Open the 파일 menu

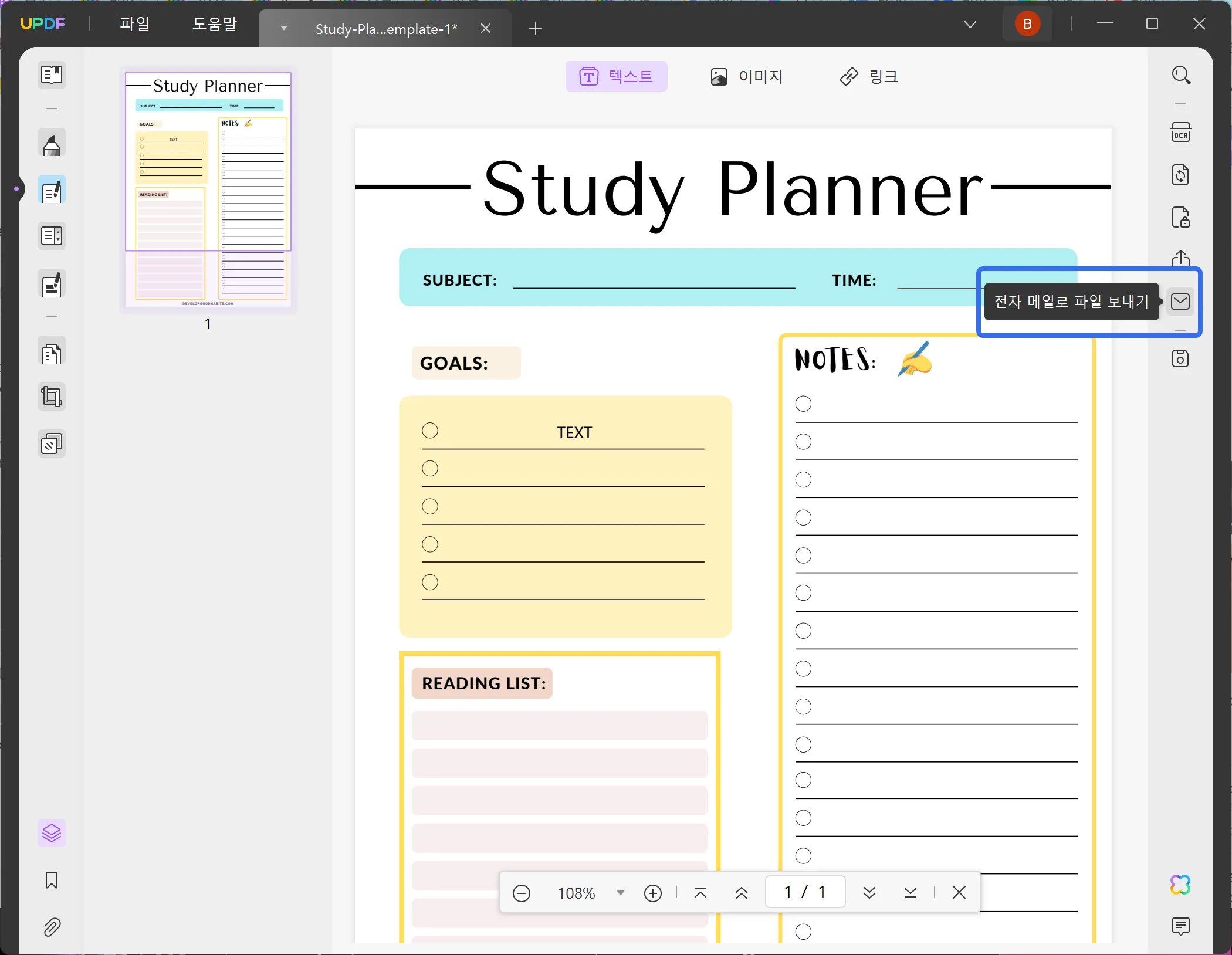[135, 23]
